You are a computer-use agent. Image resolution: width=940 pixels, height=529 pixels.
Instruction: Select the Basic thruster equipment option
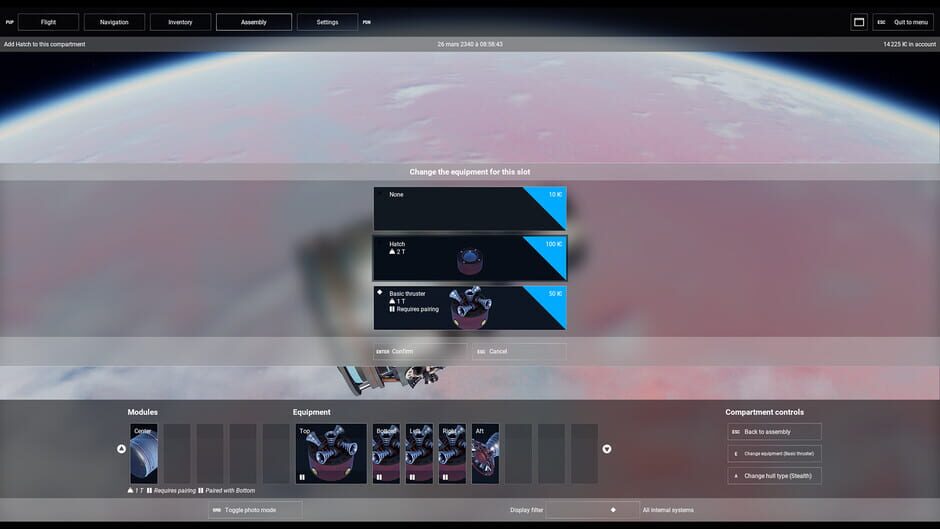[470, 308]
